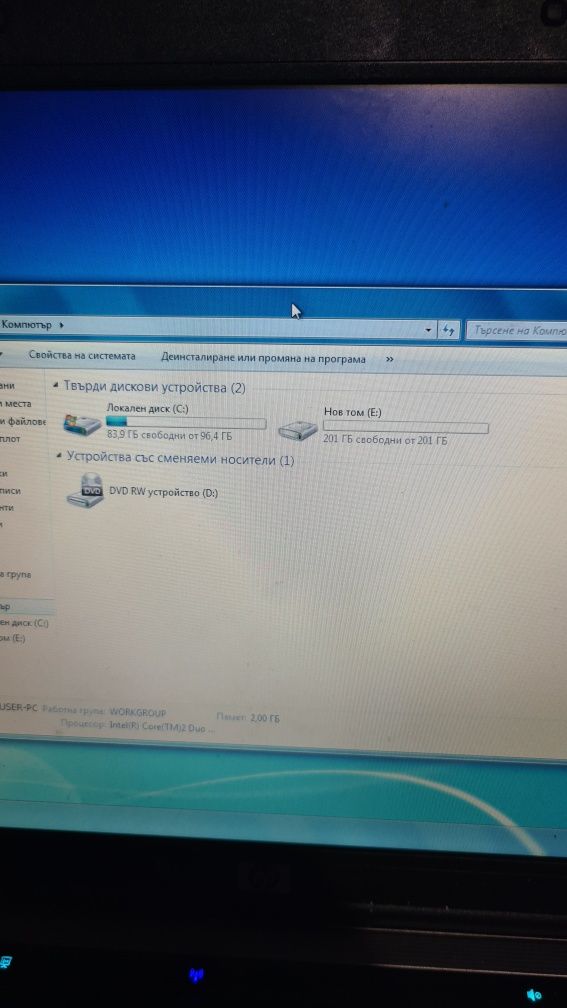Click the text 83,9 ГБ свободни от 96,4 ГБ
Screen dimensions: 567x1008
click(169, 436)
